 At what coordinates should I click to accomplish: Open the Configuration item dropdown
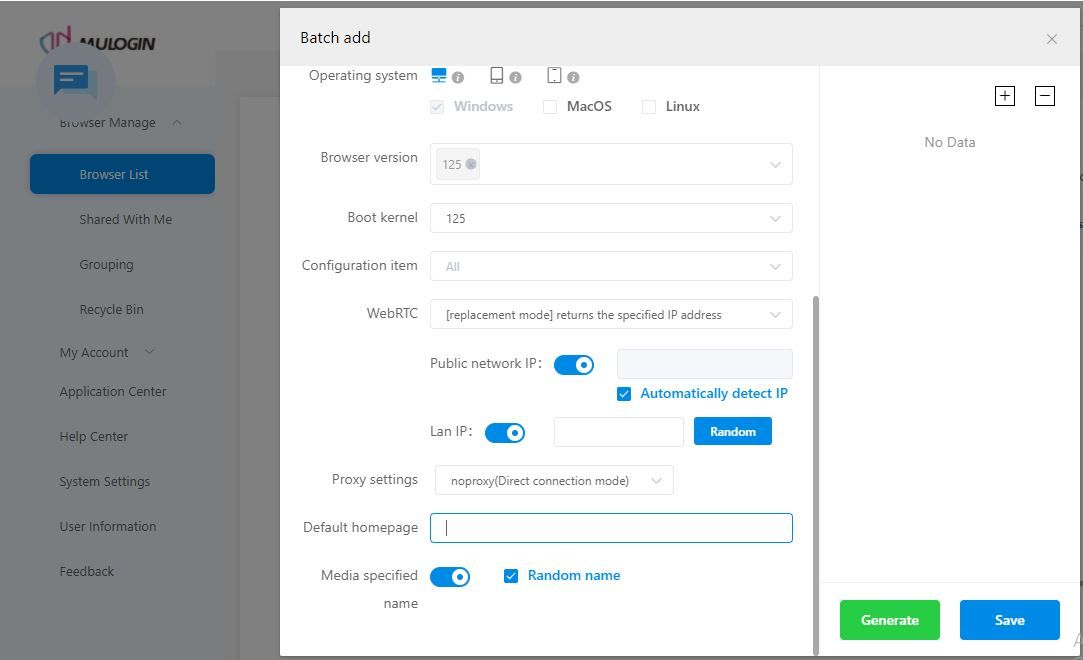[x=611, y=266]
